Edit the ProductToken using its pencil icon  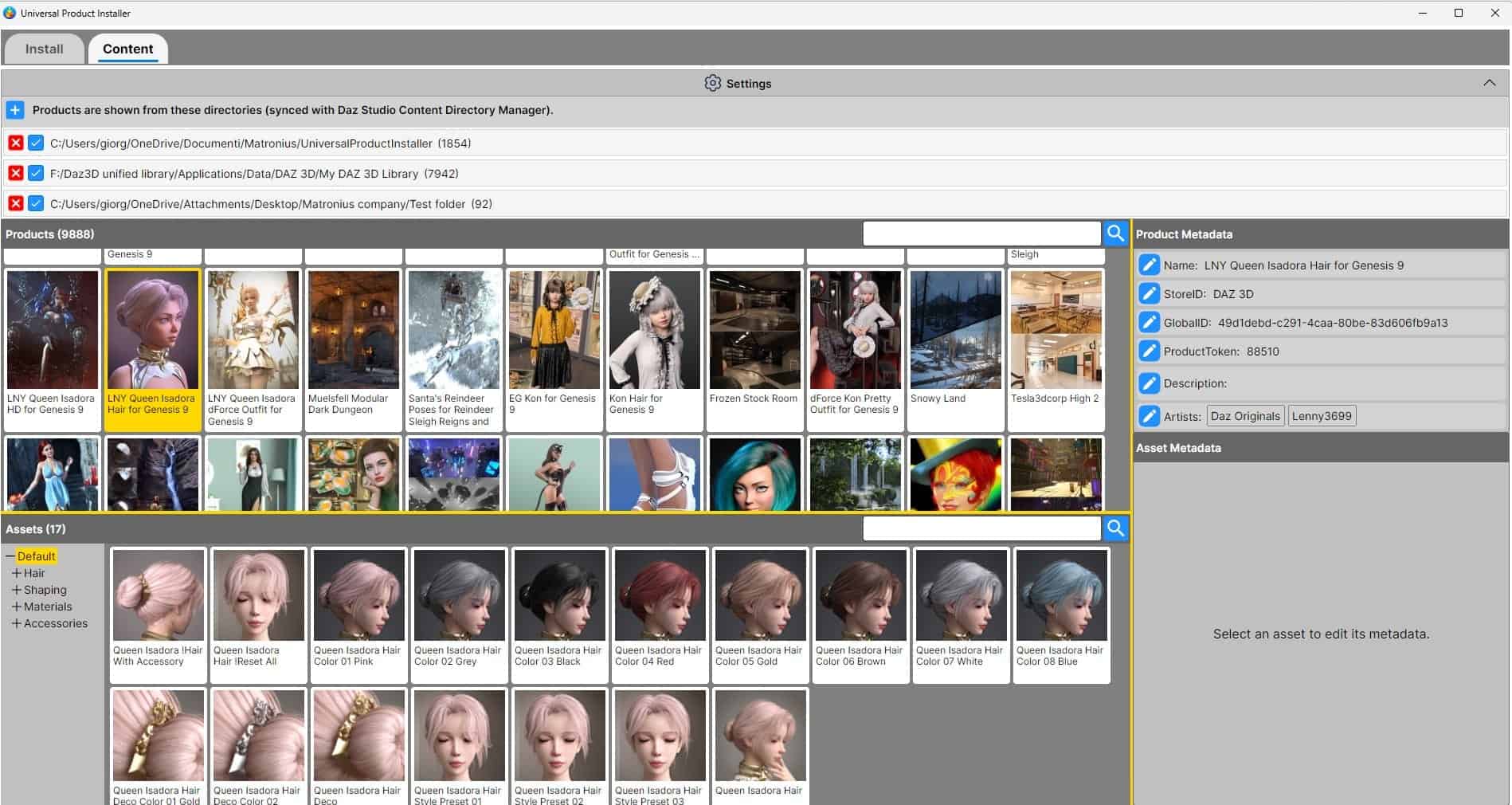point(1150,351)
